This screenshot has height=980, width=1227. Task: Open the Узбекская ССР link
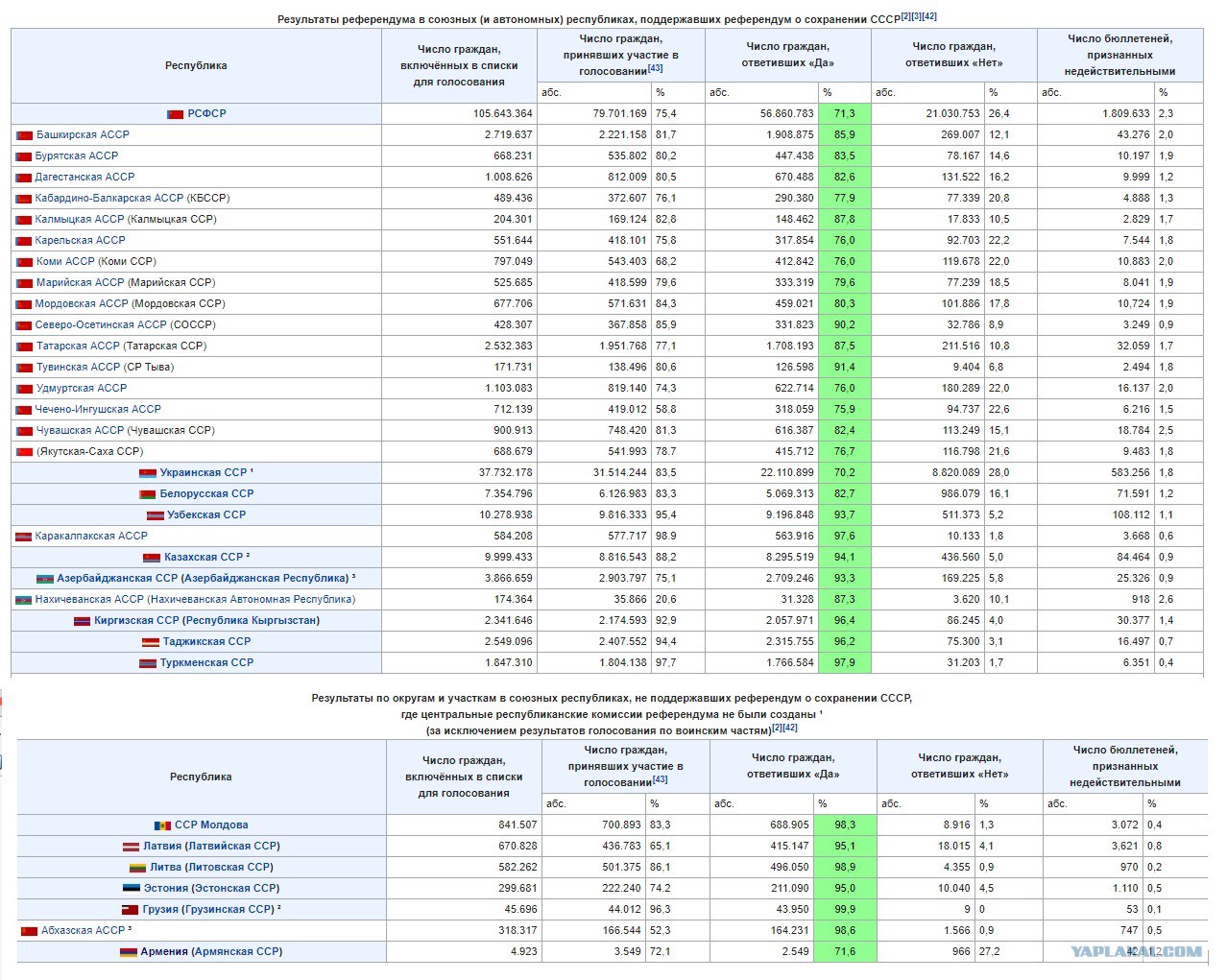(x=205, y=514)
